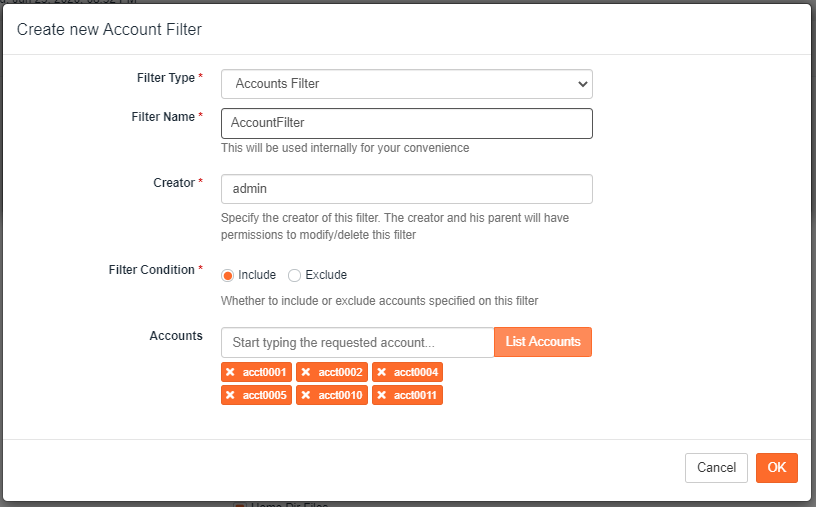Focus the Filter Name text field

point(406,123)
